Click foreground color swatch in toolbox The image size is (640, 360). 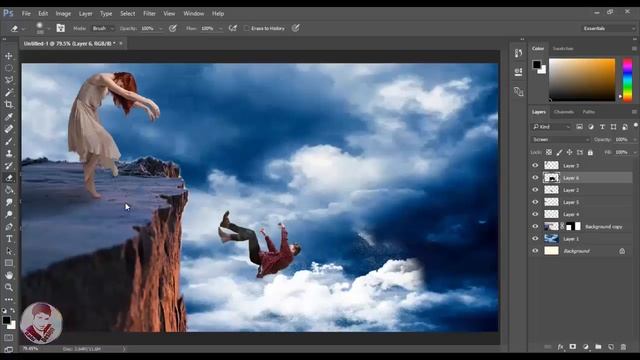pyautogui.click(x=6, y=320)
